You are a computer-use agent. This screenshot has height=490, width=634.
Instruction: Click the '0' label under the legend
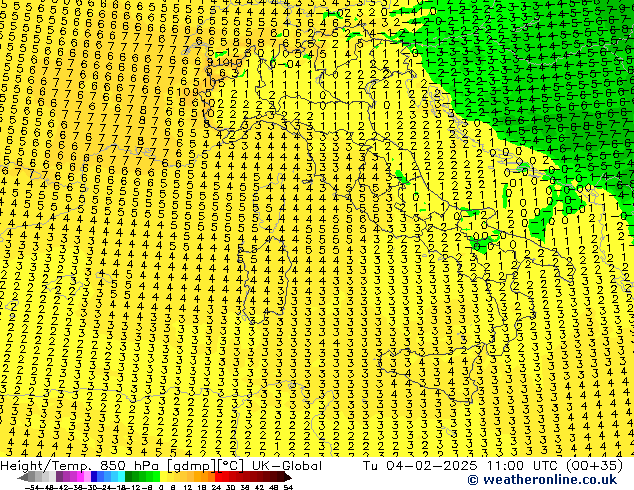pos(161,487)
